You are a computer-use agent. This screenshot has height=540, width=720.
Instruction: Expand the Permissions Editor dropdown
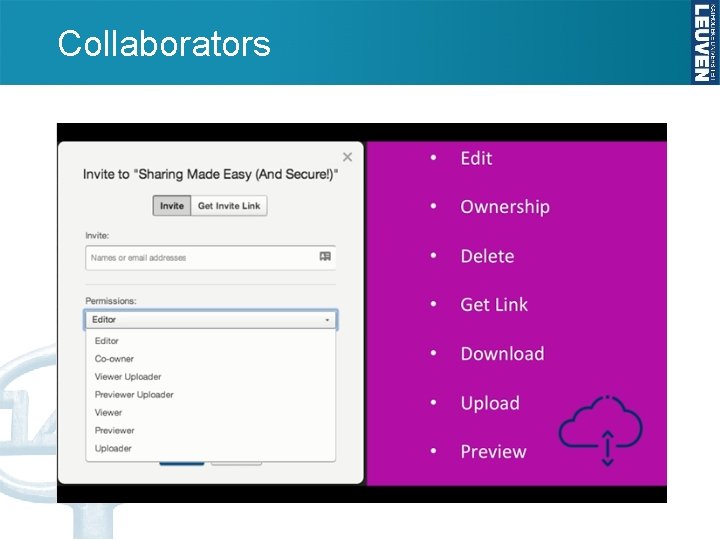(x=211, y=320)
